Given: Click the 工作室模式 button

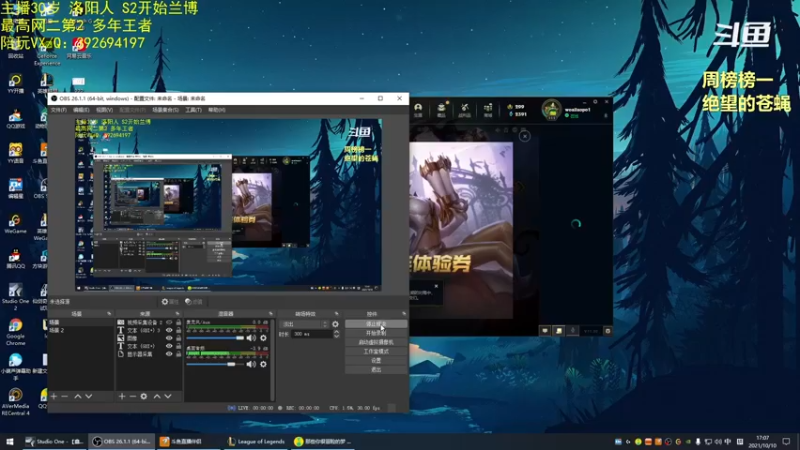Looking at the screenshot, I should tap(376, 352).
